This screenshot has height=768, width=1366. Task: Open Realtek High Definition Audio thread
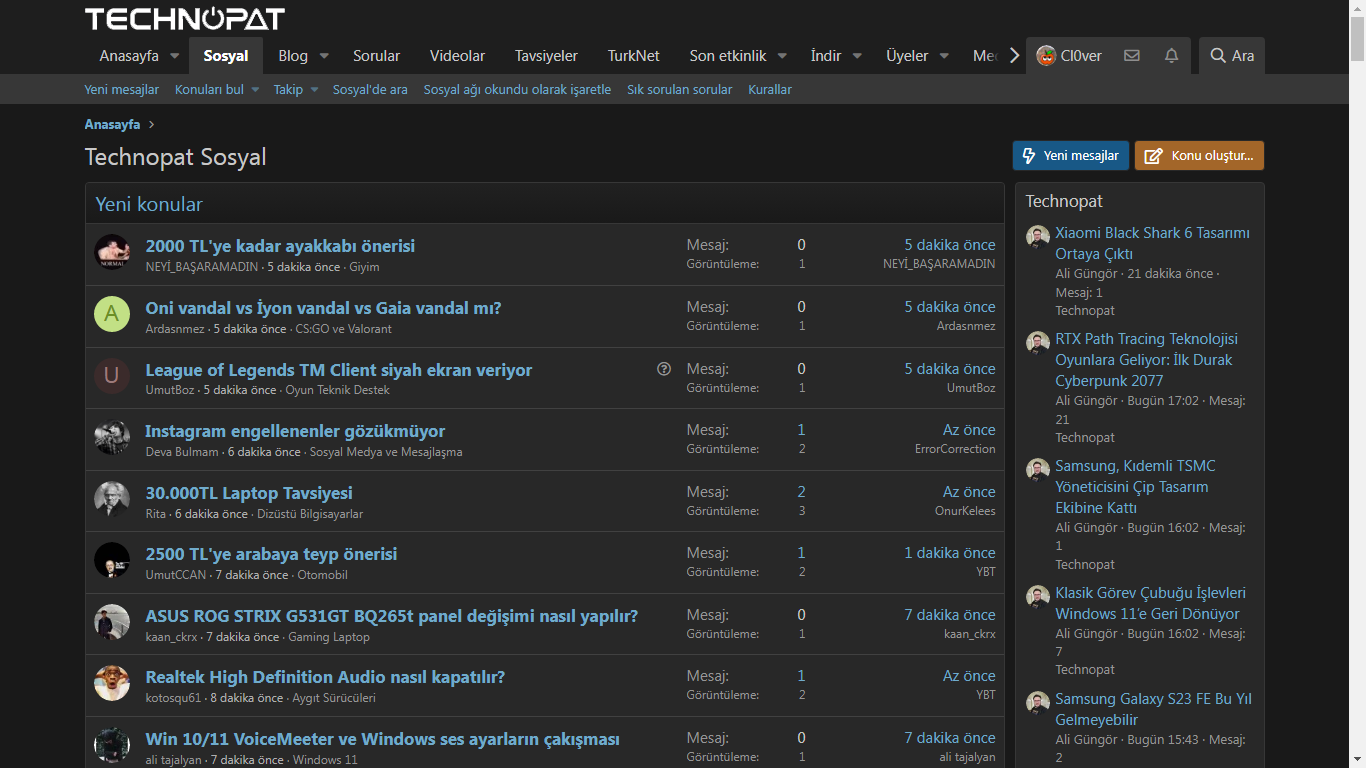tap(325, 677)
